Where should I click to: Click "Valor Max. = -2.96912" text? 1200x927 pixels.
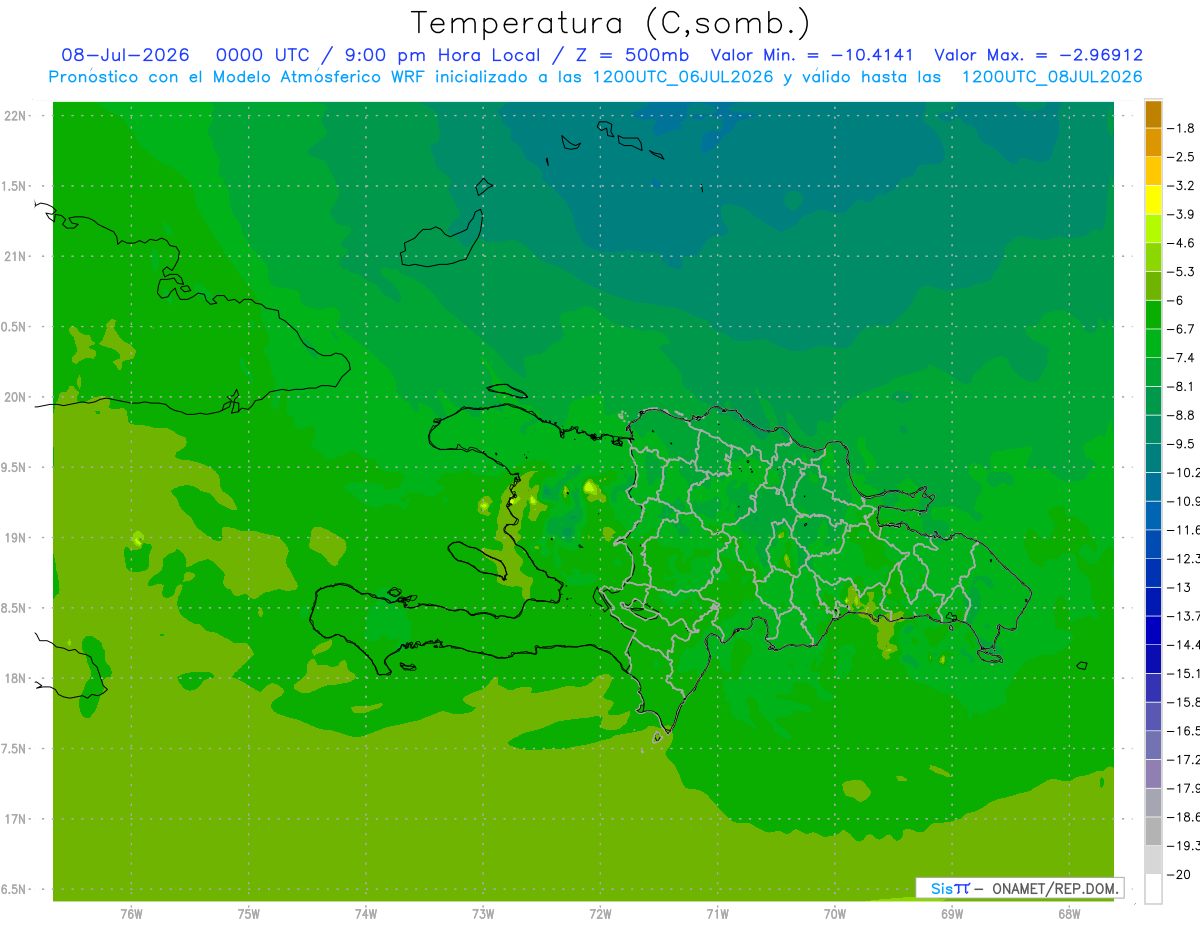pyautogui.click(x=1038, y=55)
